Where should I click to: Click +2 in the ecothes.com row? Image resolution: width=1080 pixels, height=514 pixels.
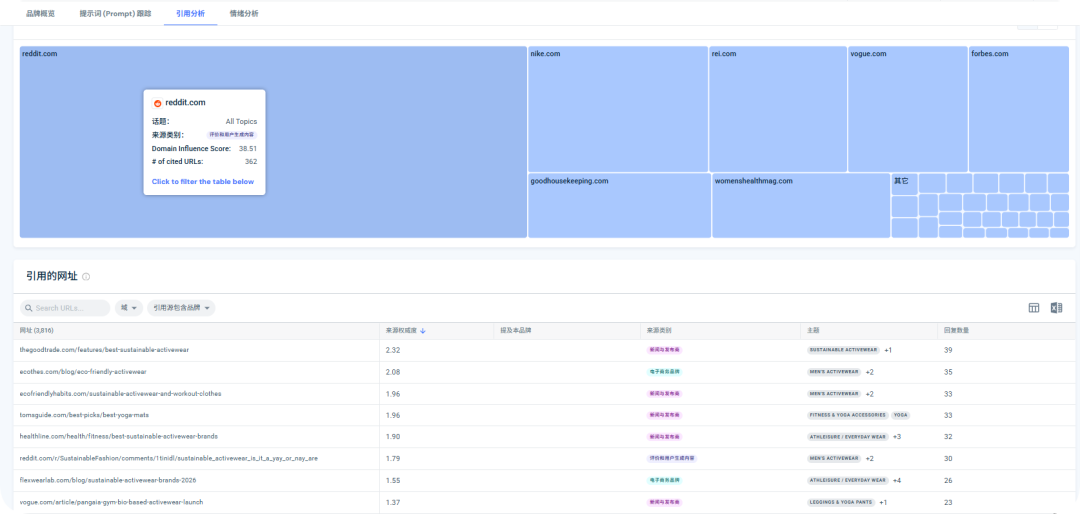pos(869,372)
